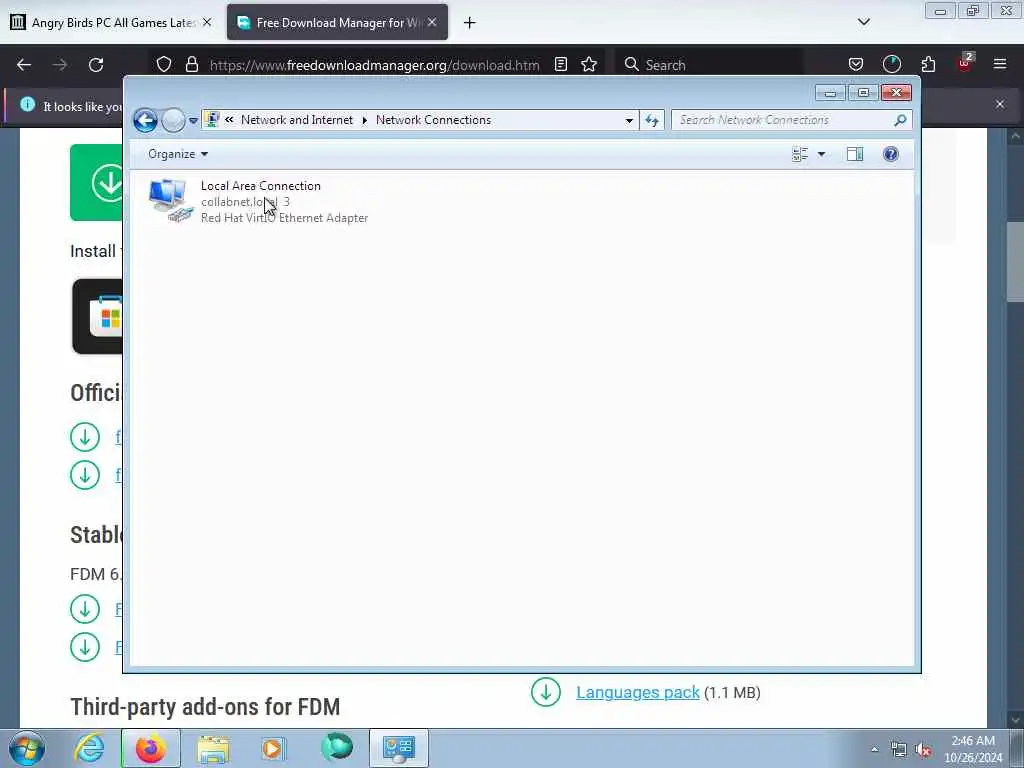The height and width of the screenshot is (768, 1024).
Task: Open green globe app in taskbar
Action: click(337, 748)
